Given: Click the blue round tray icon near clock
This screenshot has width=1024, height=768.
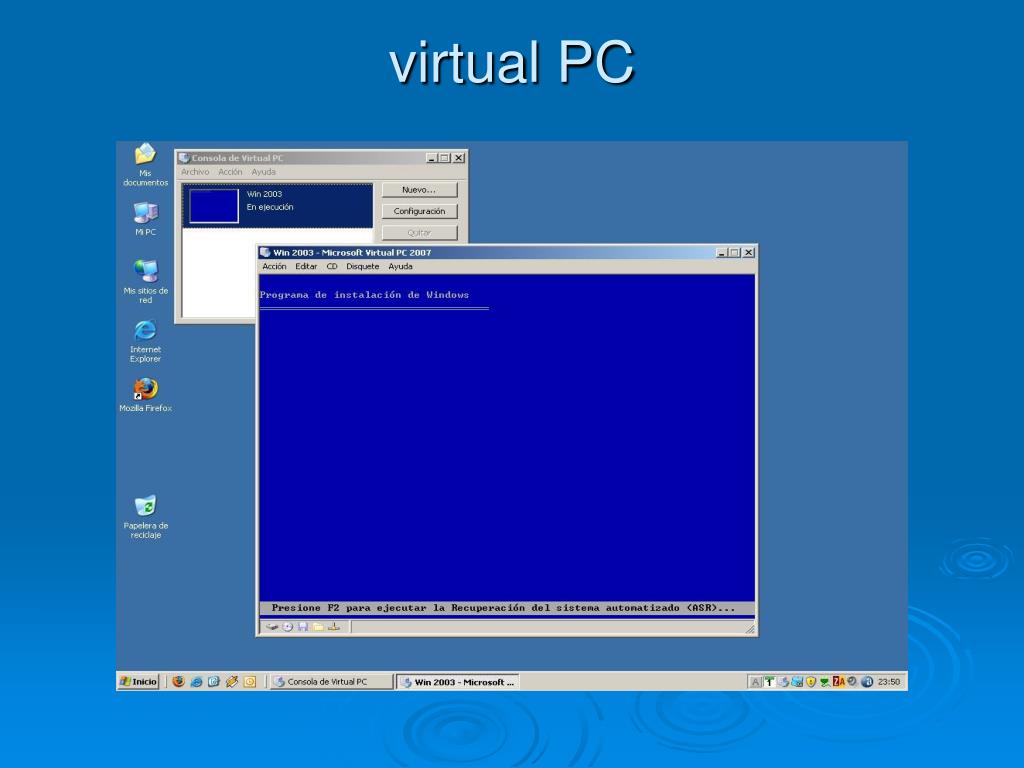Looking at the screenshot, I should (867, 682).
